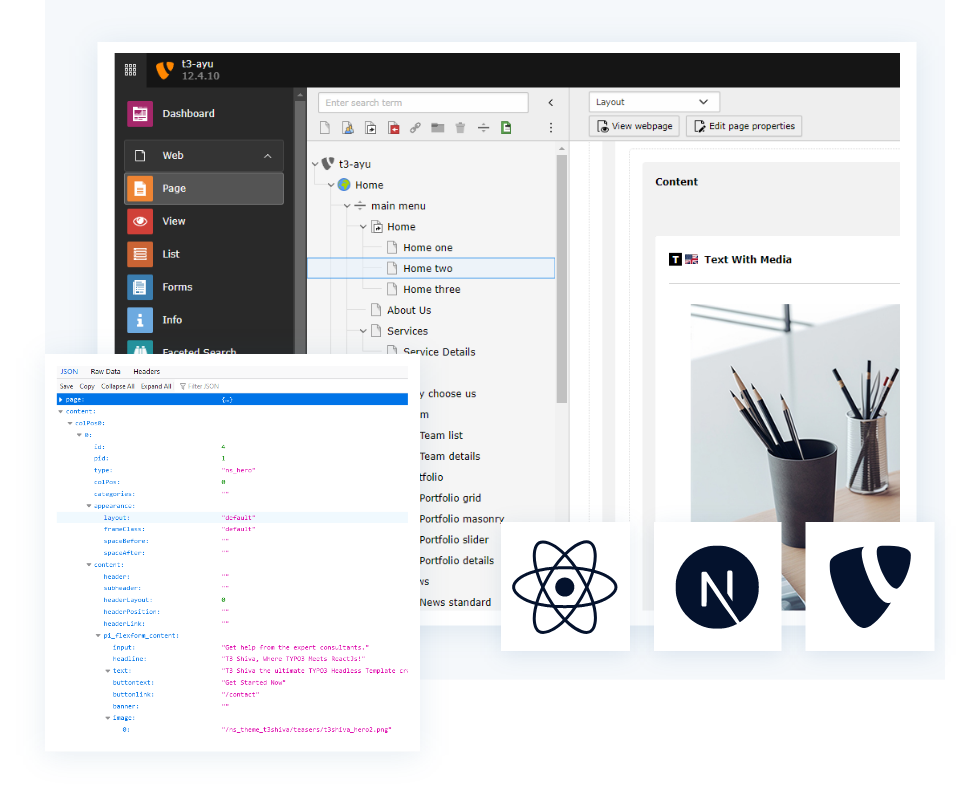Open the Layout dropdown

tap(653, 102)
